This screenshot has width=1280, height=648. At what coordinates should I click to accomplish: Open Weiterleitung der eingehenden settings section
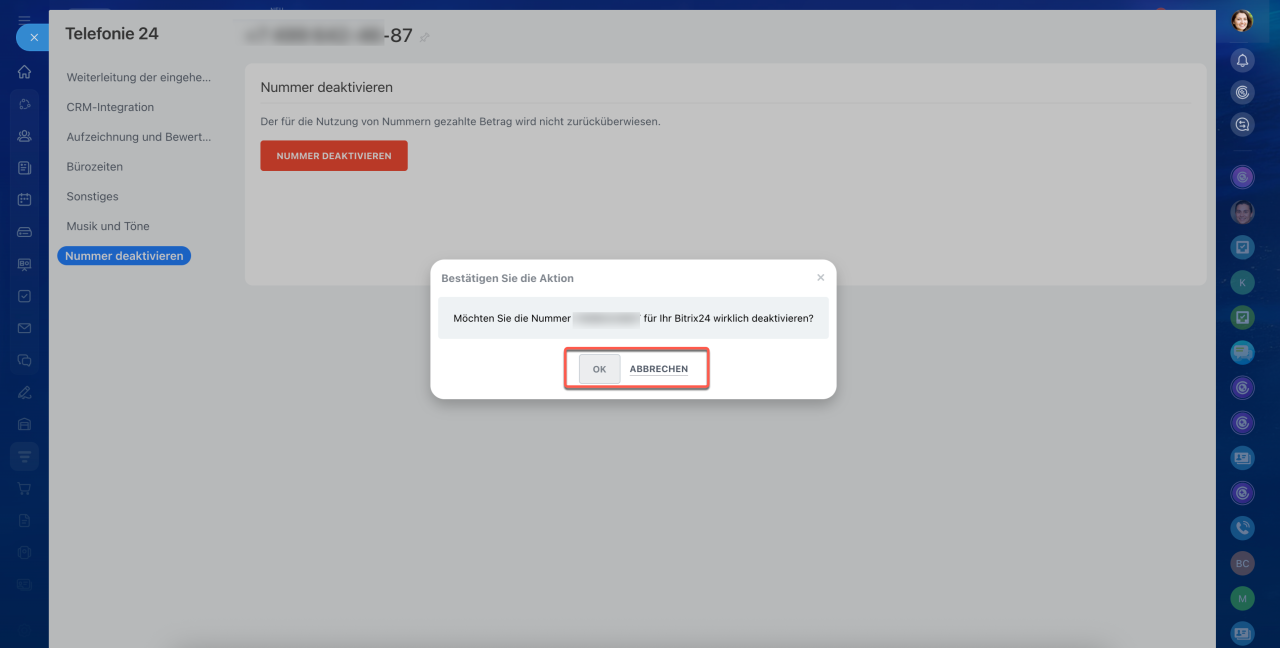[139, 77]
